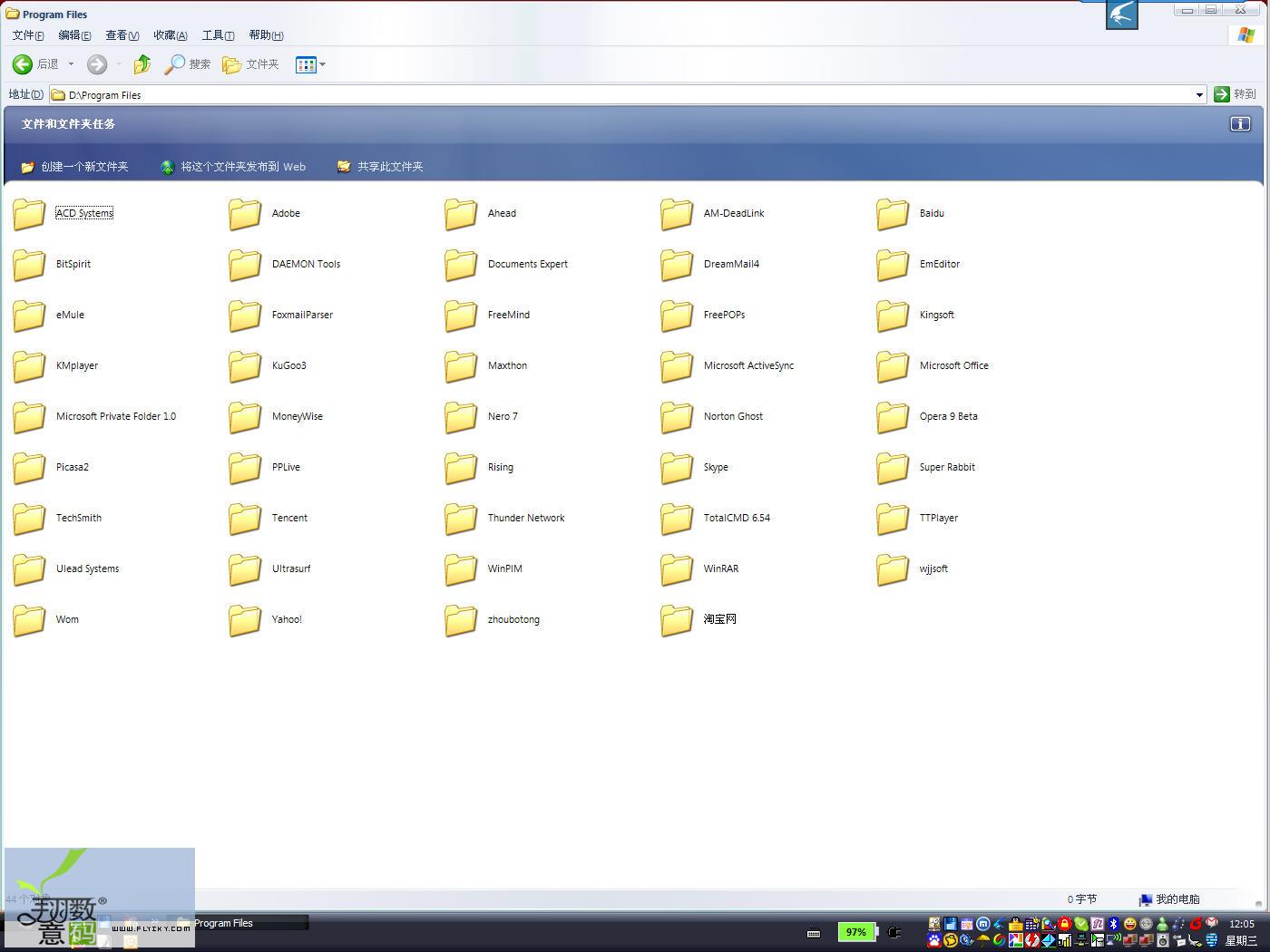This screenshot has height=952, width=1270.
Task: Select the KuGoo3 folder icon
Action: (x=245, y=366)
